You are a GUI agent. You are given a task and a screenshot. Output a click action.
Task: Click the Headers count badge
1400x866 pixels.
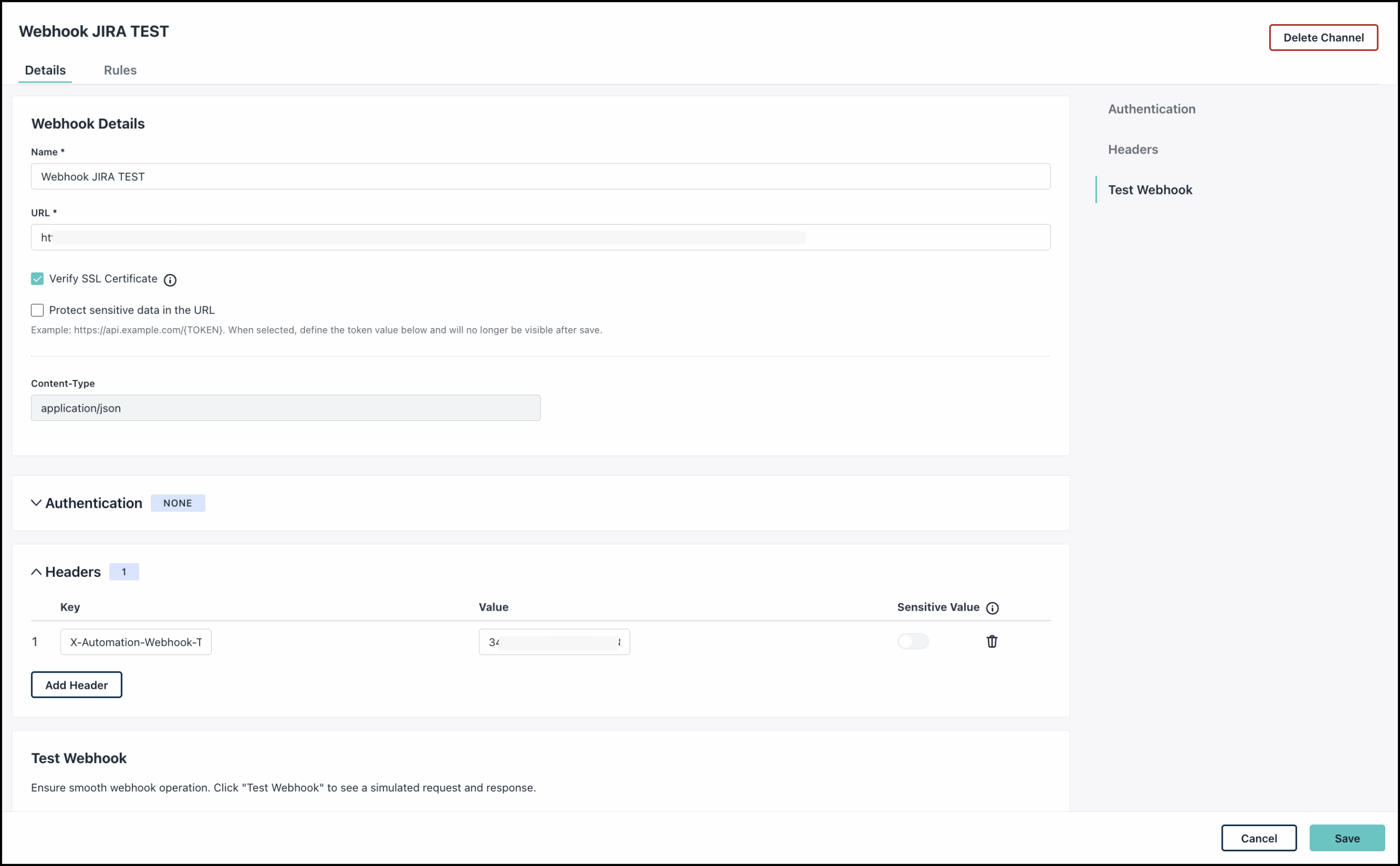click(x=124, y=572)
